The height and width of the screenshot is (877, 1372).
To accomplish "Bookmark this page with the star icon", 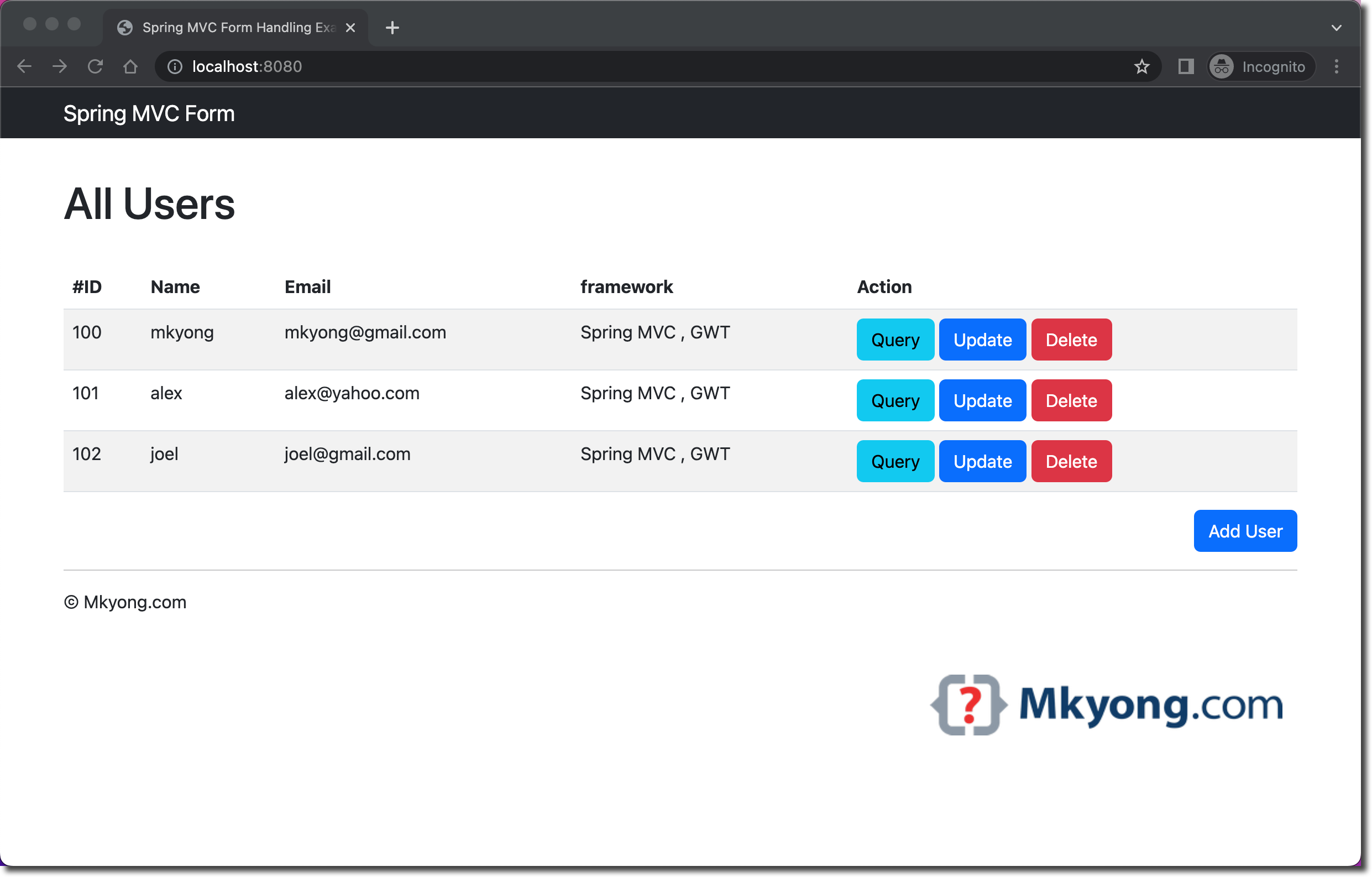I will (x=1142, y=66).
